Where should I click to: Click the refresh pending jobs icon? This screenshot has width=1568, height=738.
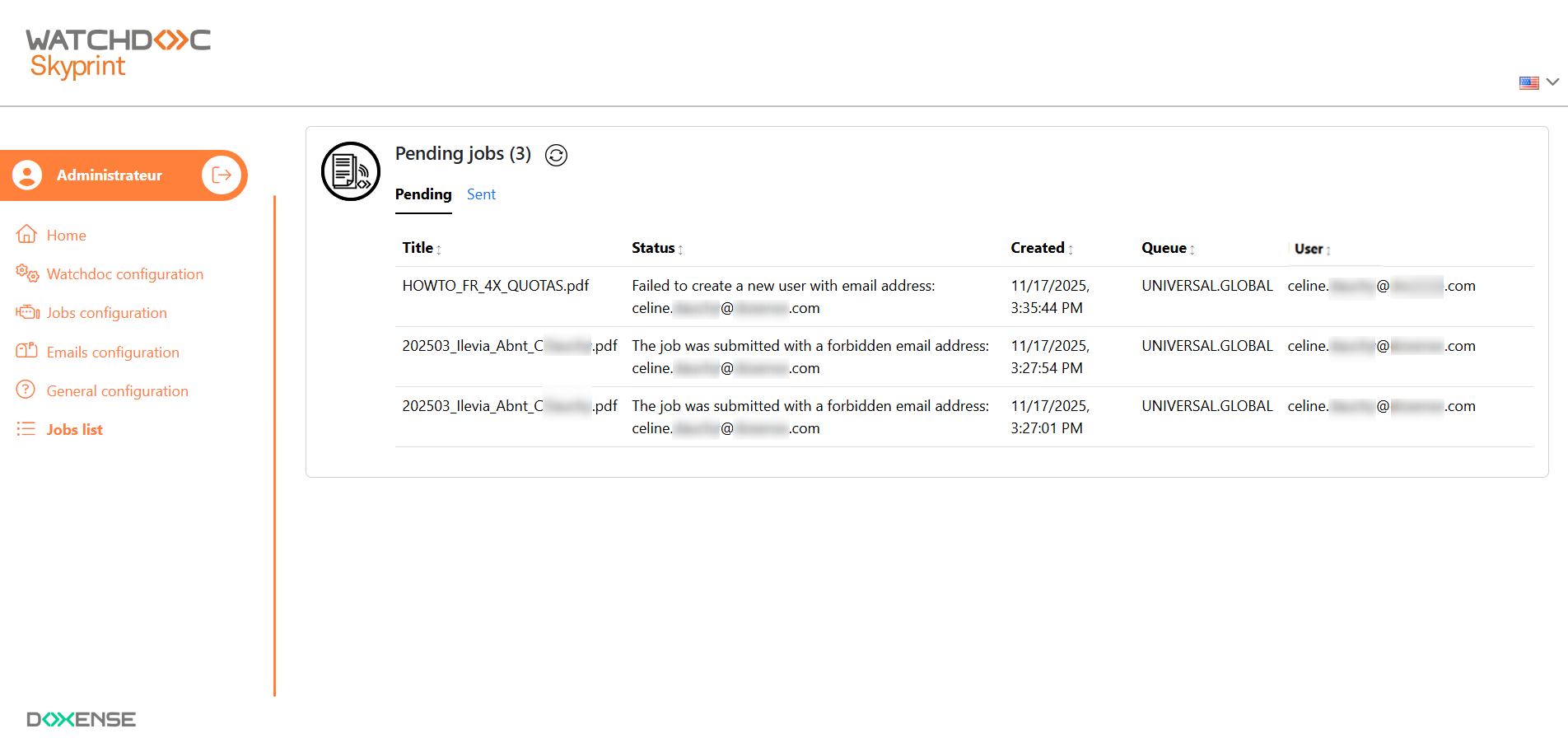[x=557, y=155]
